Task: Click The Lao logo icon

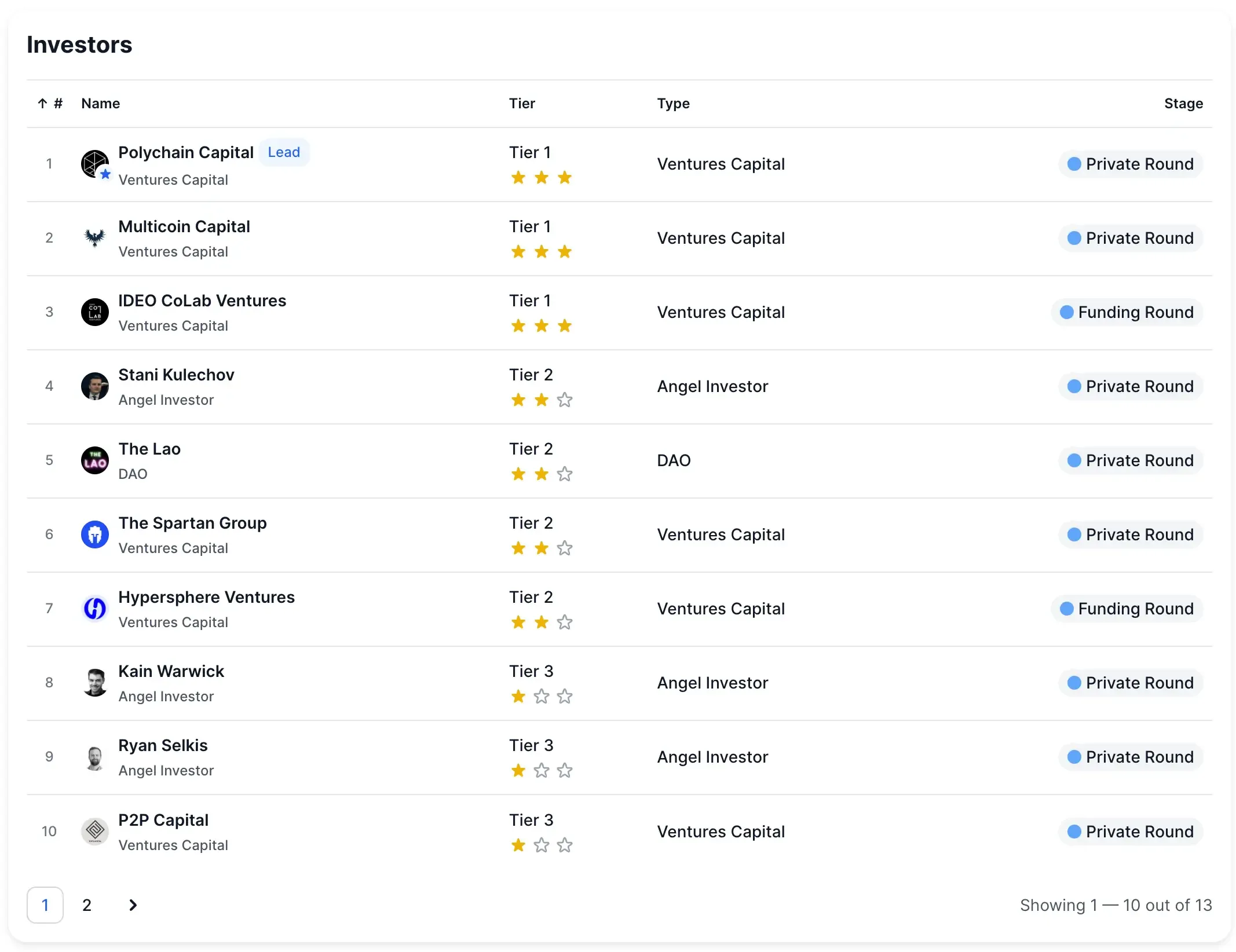Action: point(94,460)
